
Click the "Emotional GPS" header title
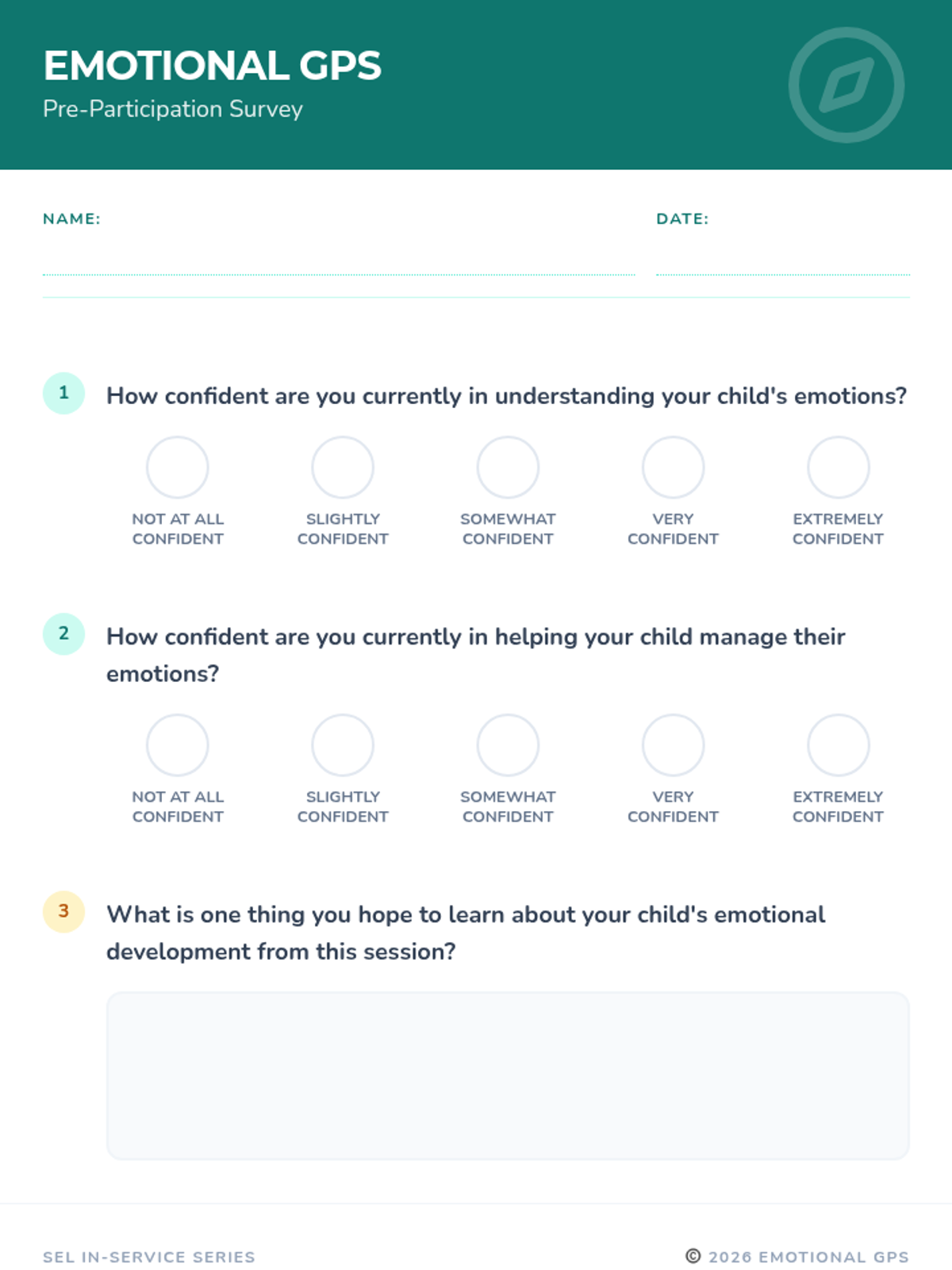click(x=213, y=66)
